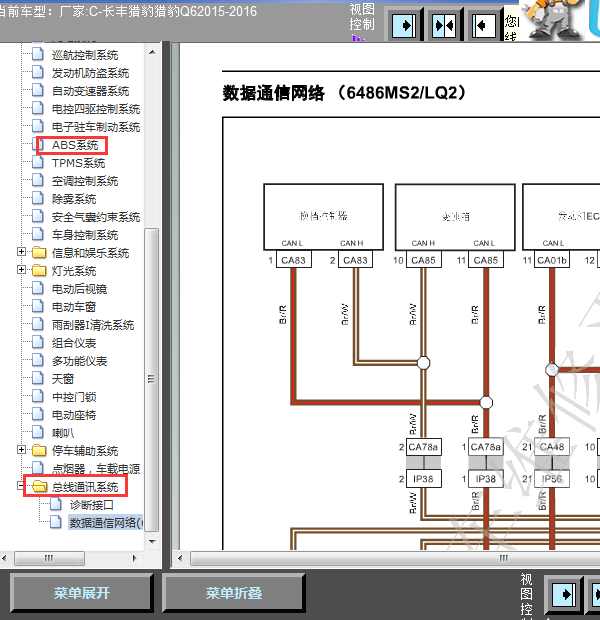Open the 电动后视镜 document

click(79, 289)
